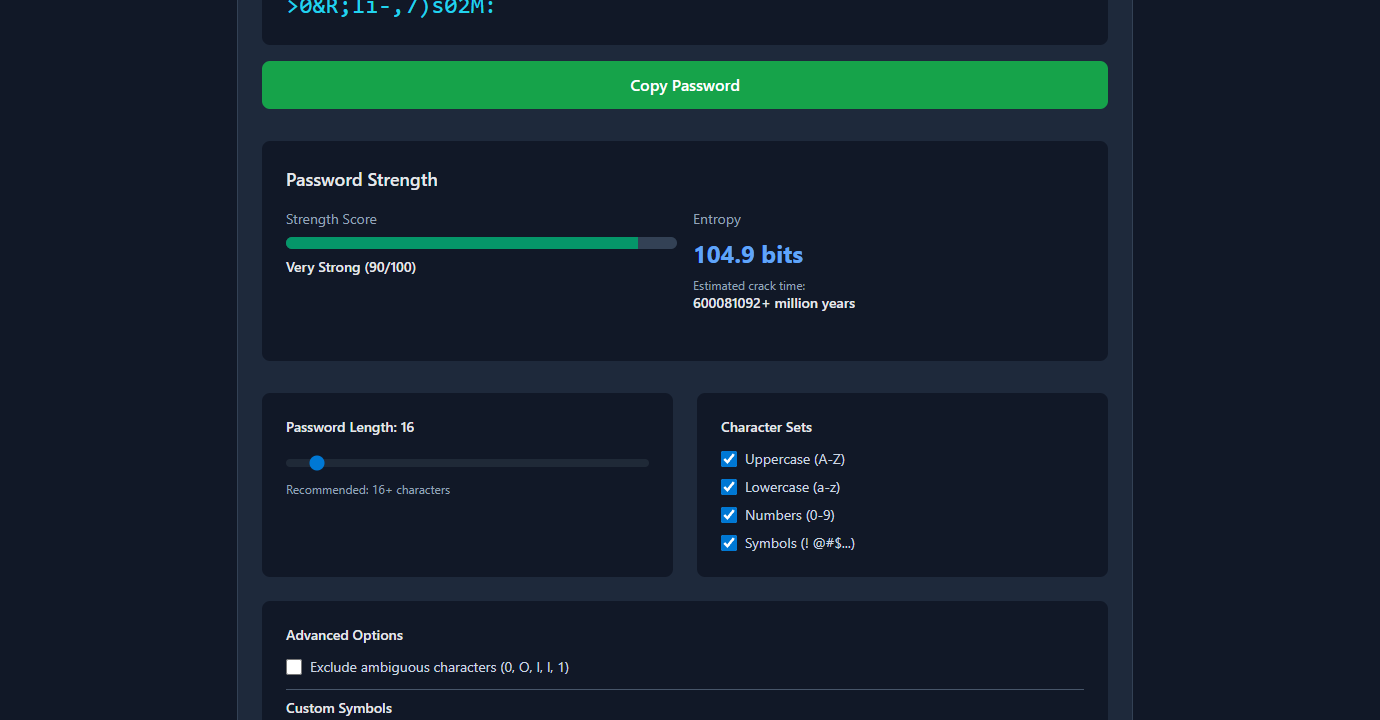Click the Password Strength heading
The height and width of the screenshot is (720, 1380).
(362, 180)
